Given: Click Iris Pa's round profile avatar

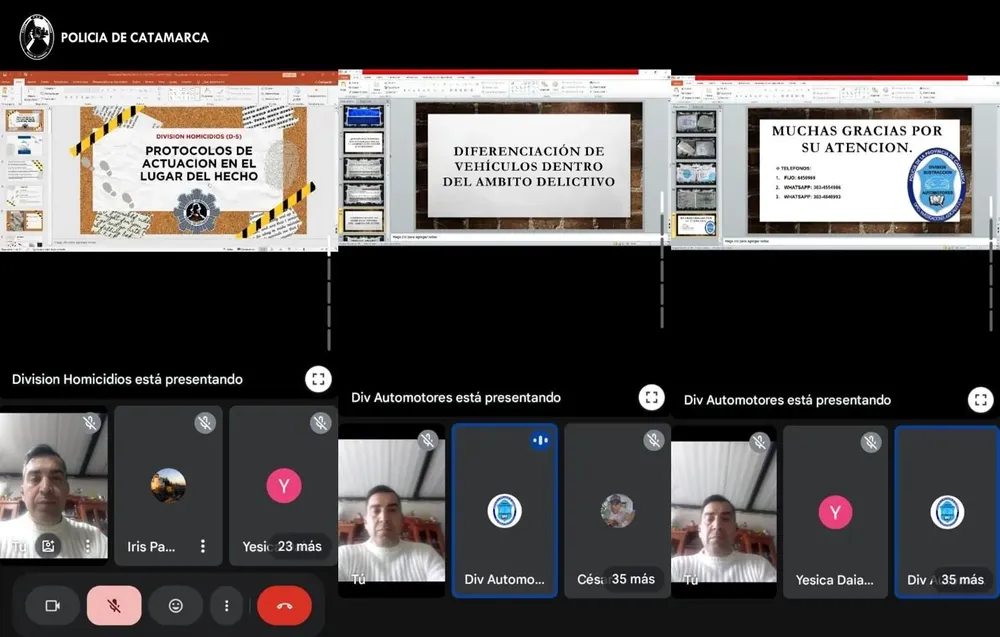Looking at the screenshot, I should 168,486.
